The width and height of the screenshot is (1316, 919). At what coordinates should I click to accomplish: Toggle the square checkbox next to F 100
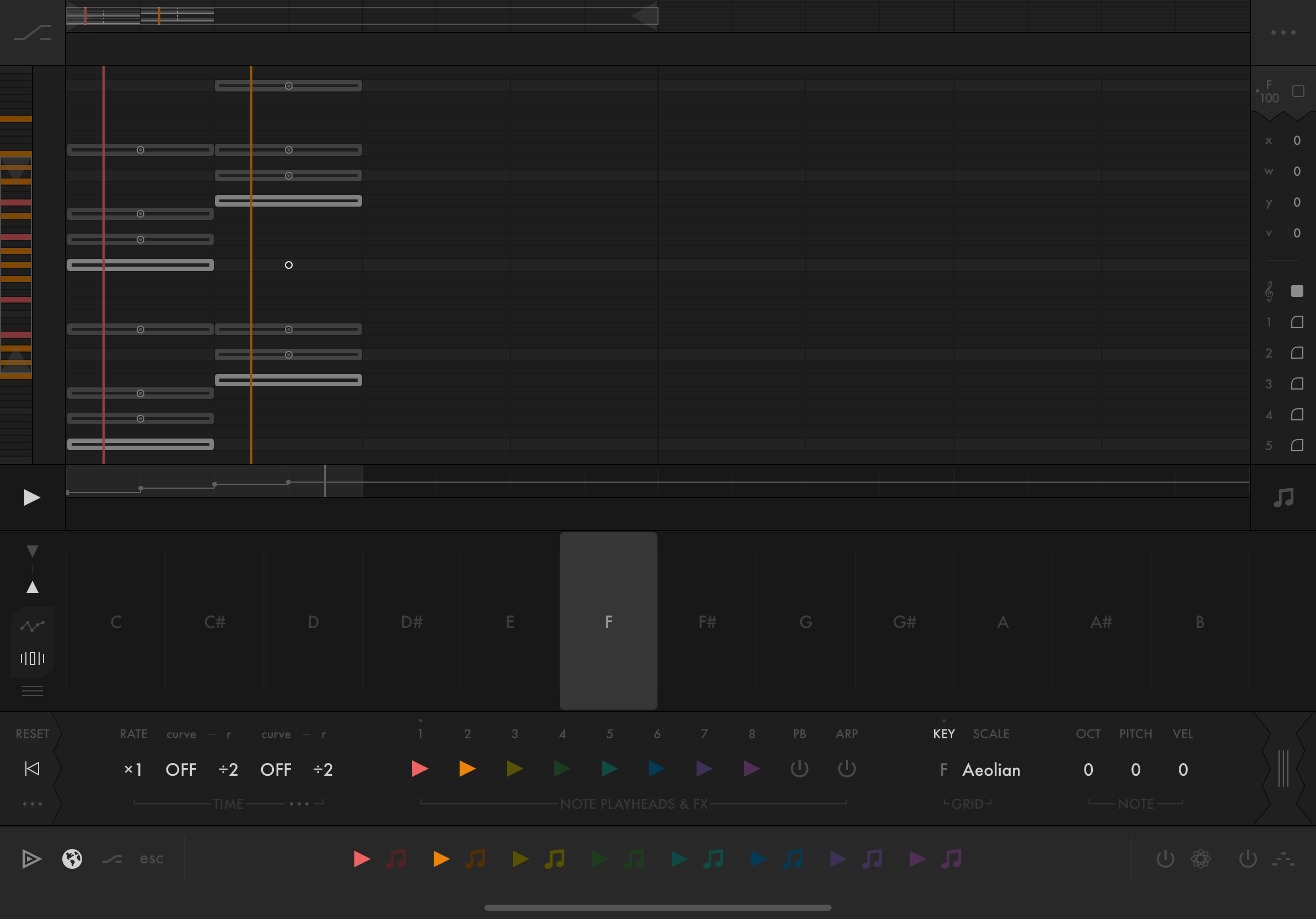tap(1298, 91)
